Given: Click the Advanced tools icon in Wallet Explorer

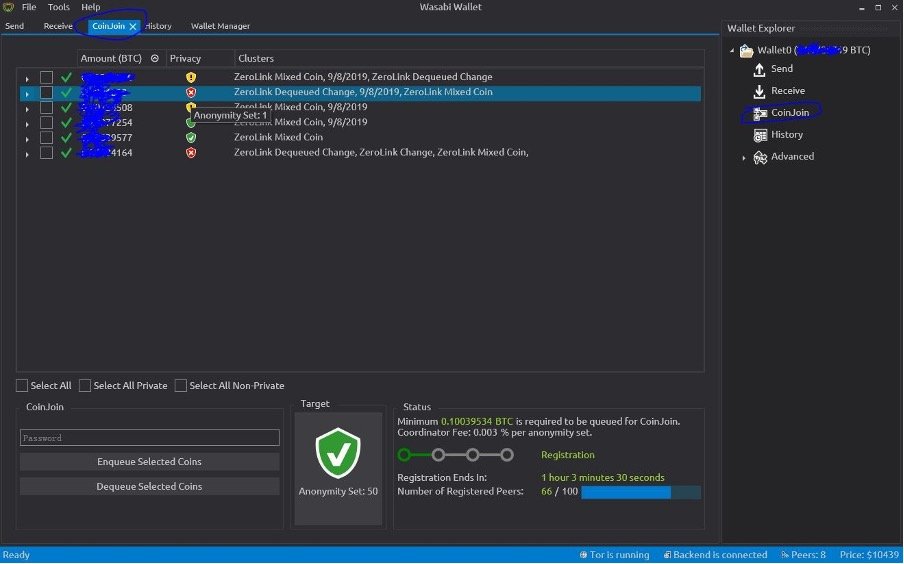Looking at the screenshot, I should [760, 157].
